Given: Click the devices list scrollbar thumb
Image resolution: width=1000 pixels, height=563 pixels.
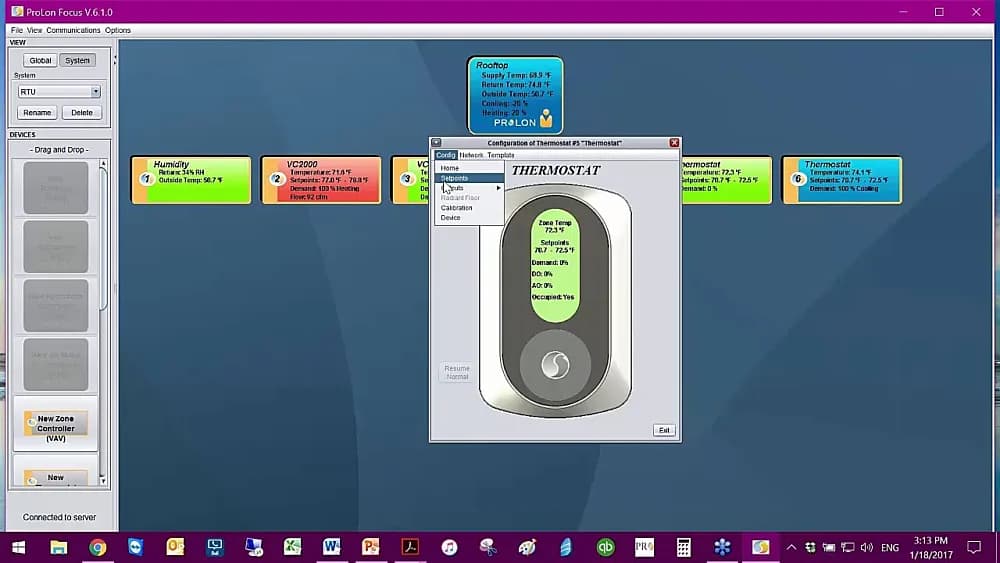Looking at the screenshot, I should tap(103, 239).
